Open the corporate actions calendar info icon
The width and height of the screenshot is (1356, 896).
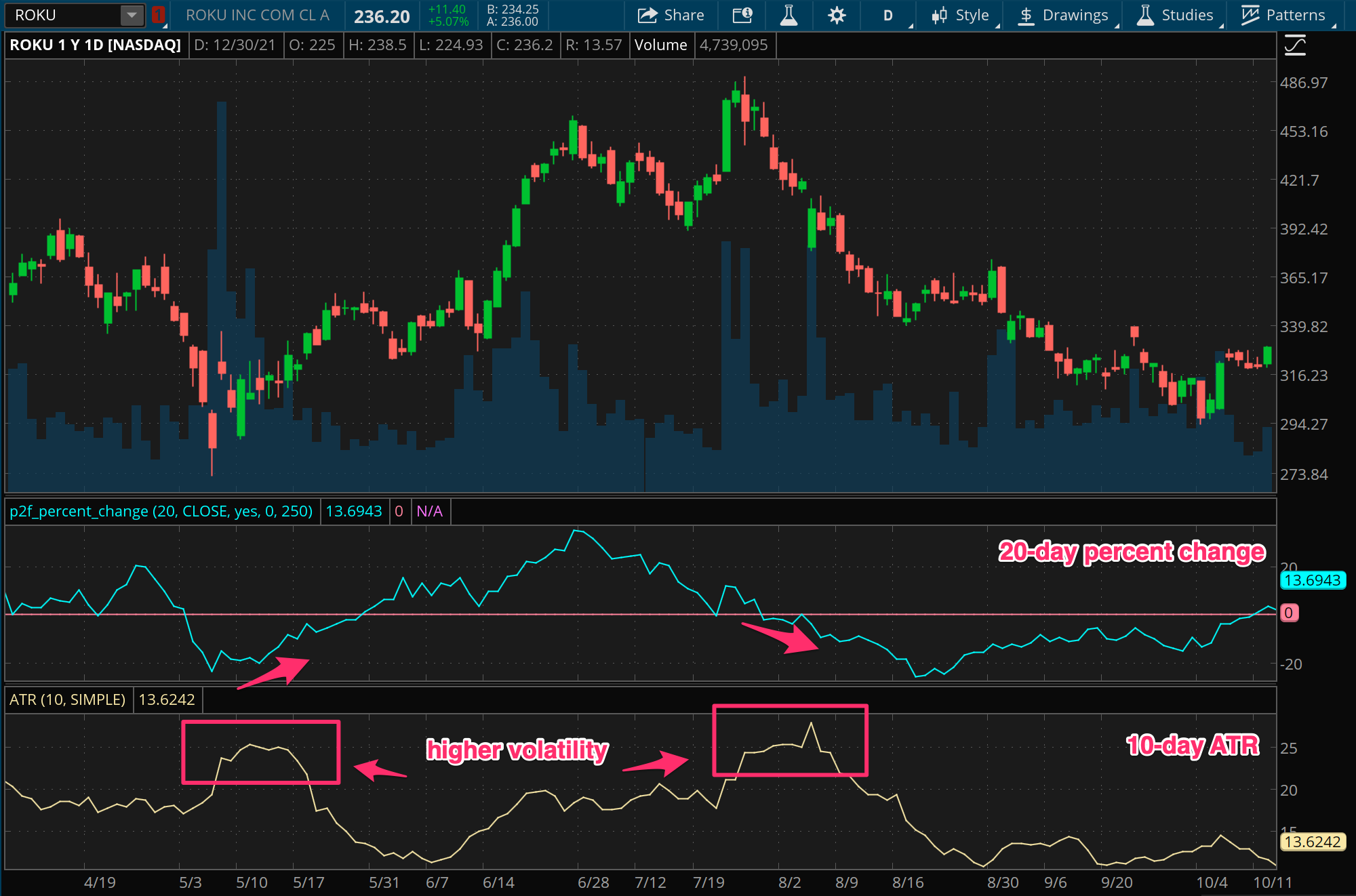tap(742, 15)
